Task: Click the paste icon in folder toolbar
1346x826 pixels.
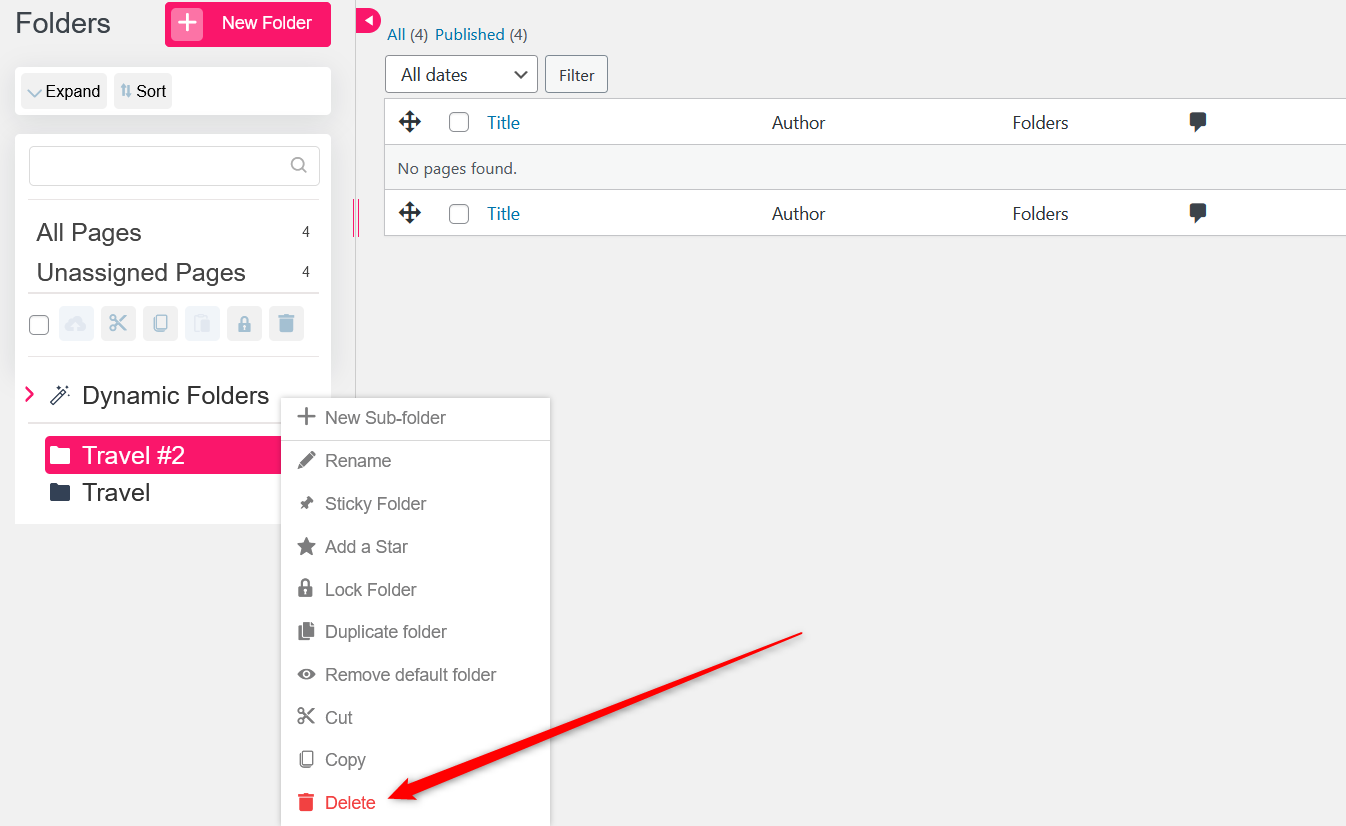Action: [x=202, y=324]
